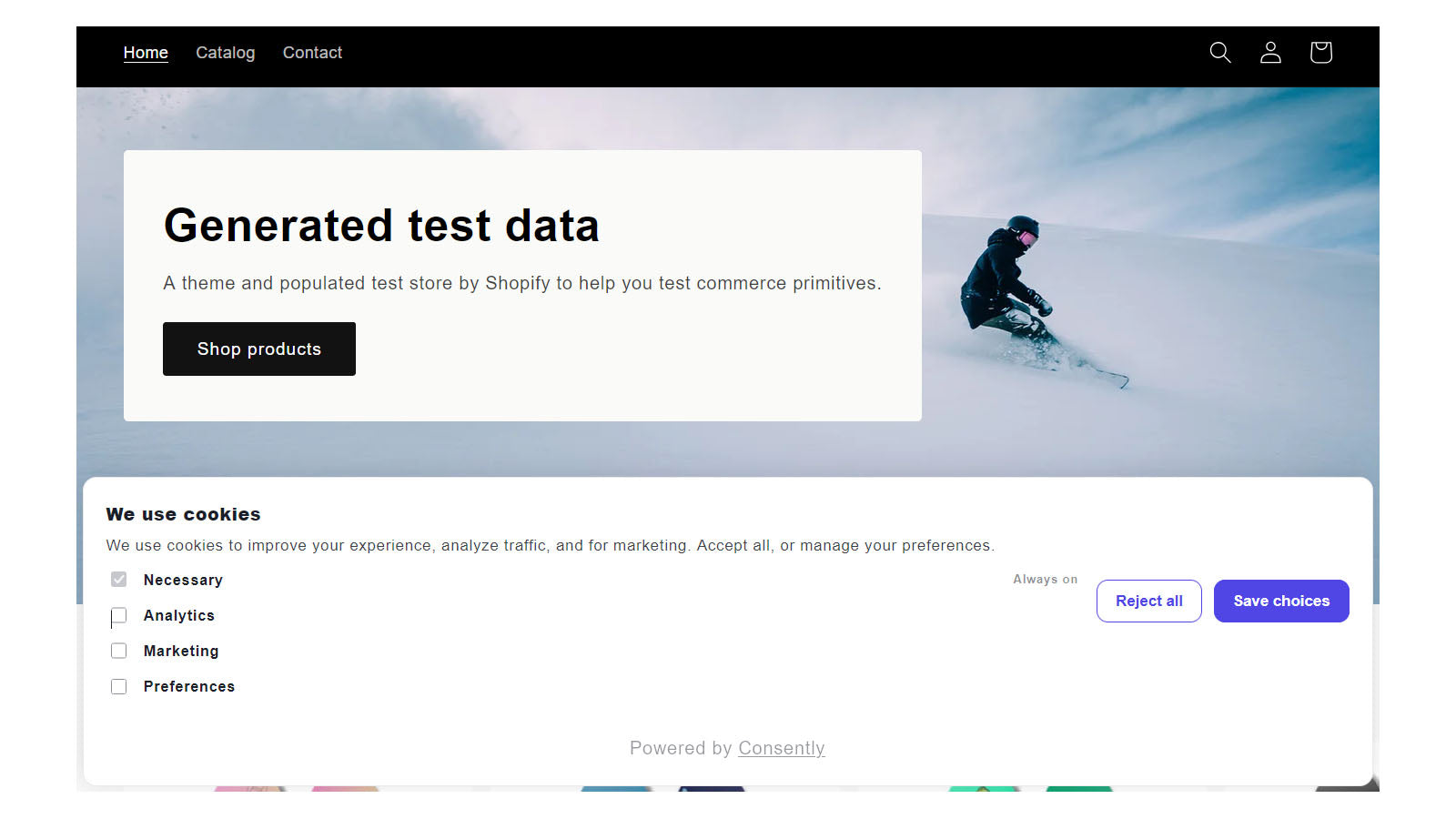Screen dimensions: 1456x819
Task: Open the account login icon
Action: (1270, 53)
